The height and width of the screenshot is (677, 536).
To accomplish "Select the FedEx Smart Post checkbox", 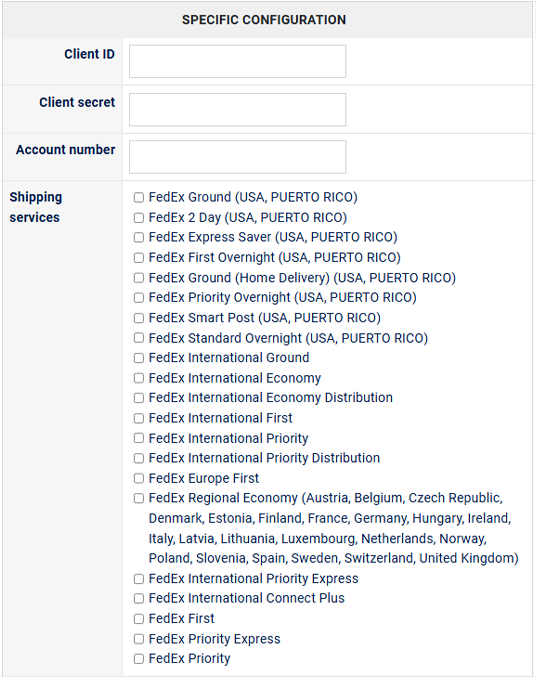I will click(139, 318).
